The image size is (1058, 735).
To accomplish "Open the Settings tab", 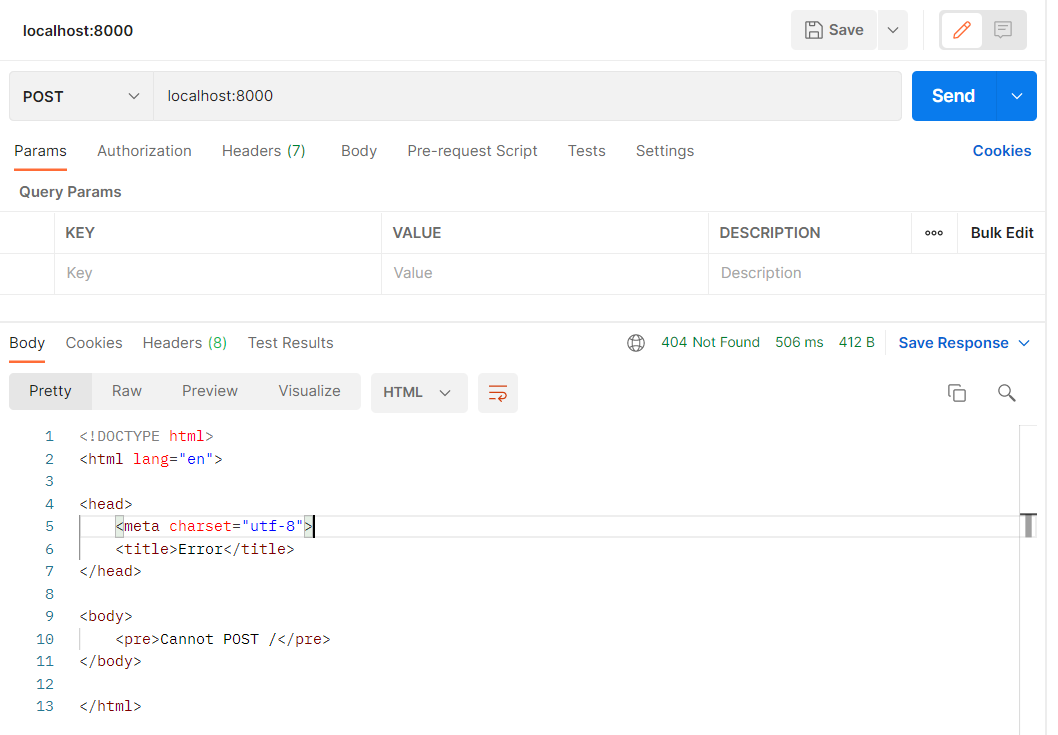I will pyautogui.click(x=665, y=151).
